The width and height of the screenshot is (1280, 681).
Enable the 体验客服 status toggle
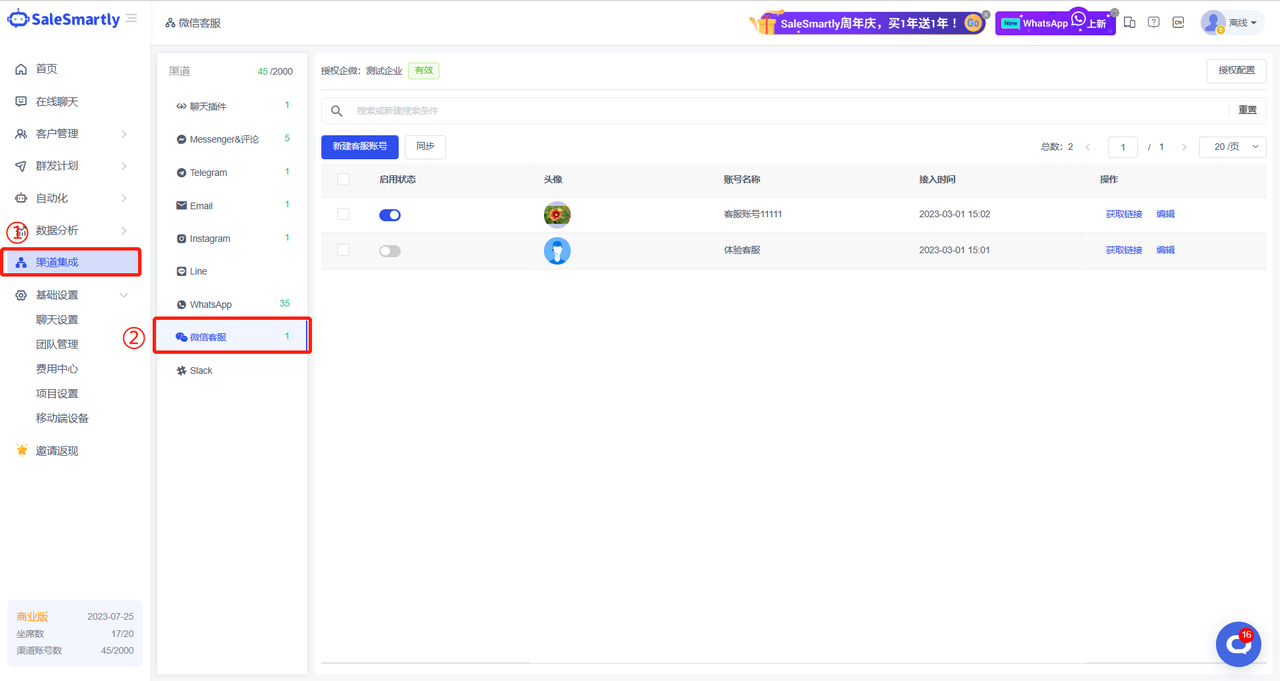click(x=390, y=251)
